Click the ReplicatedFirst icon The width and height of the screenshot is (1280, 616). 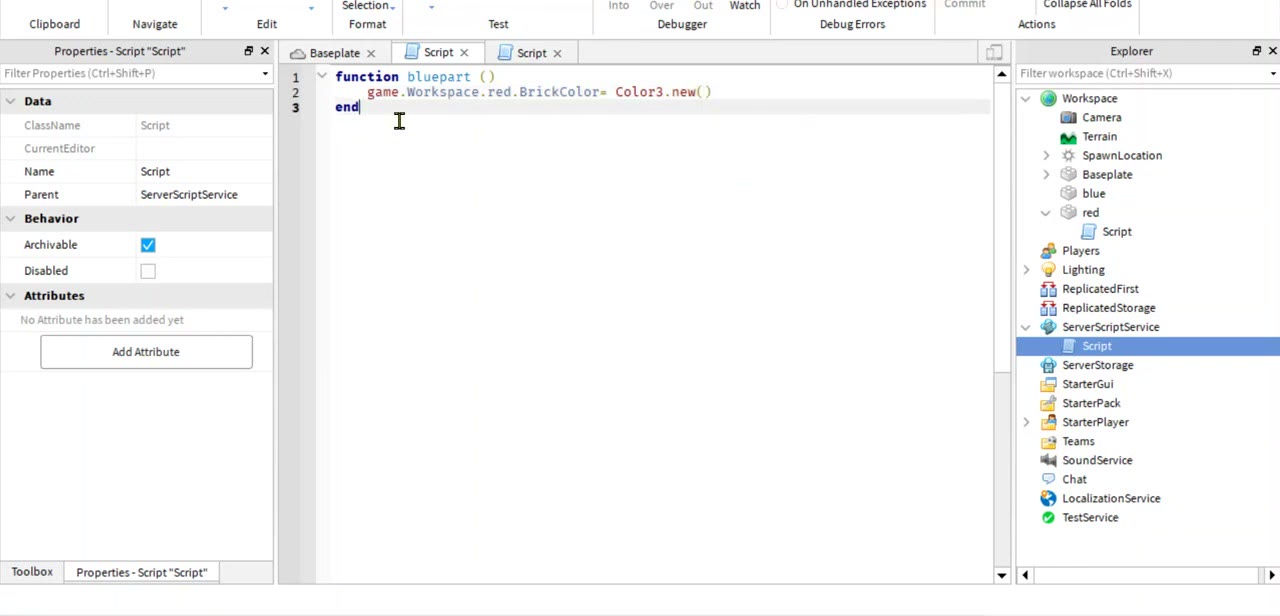tap(1048, 289)
